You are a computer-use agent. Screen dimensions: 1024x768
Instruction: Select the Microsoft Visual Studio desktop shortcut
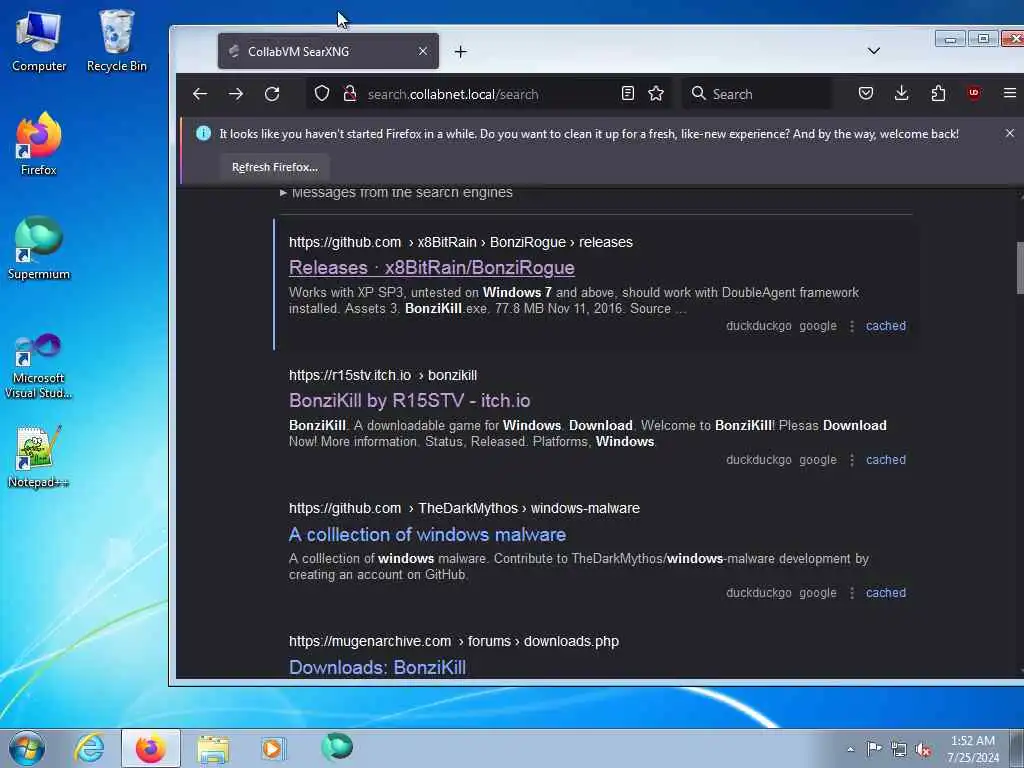coord(39,366)
